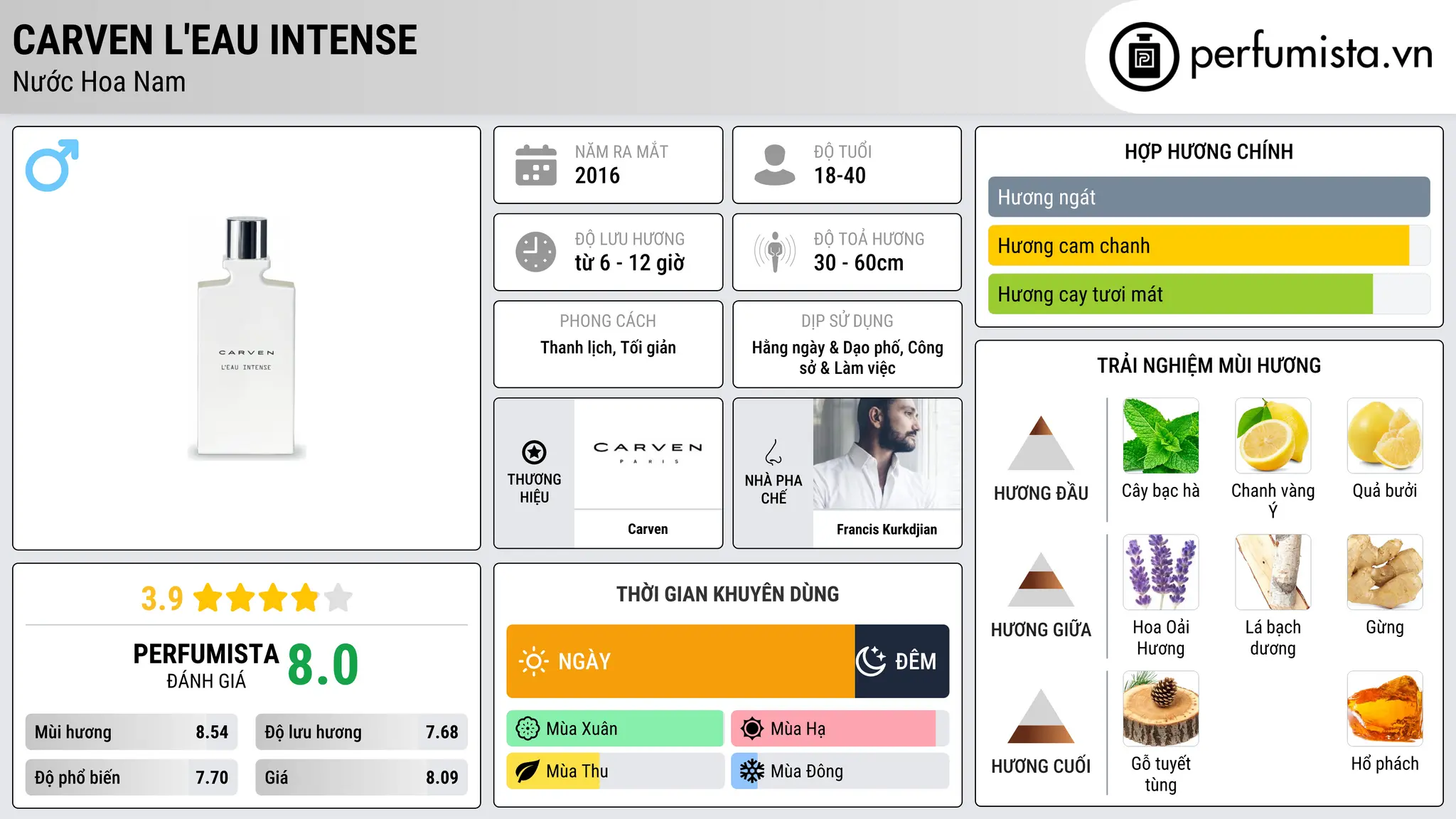The width and height of the screenshot is (1456, 819).
Task: Open the Chanh vàng Ý lemon image
Action: (1273, 436)
